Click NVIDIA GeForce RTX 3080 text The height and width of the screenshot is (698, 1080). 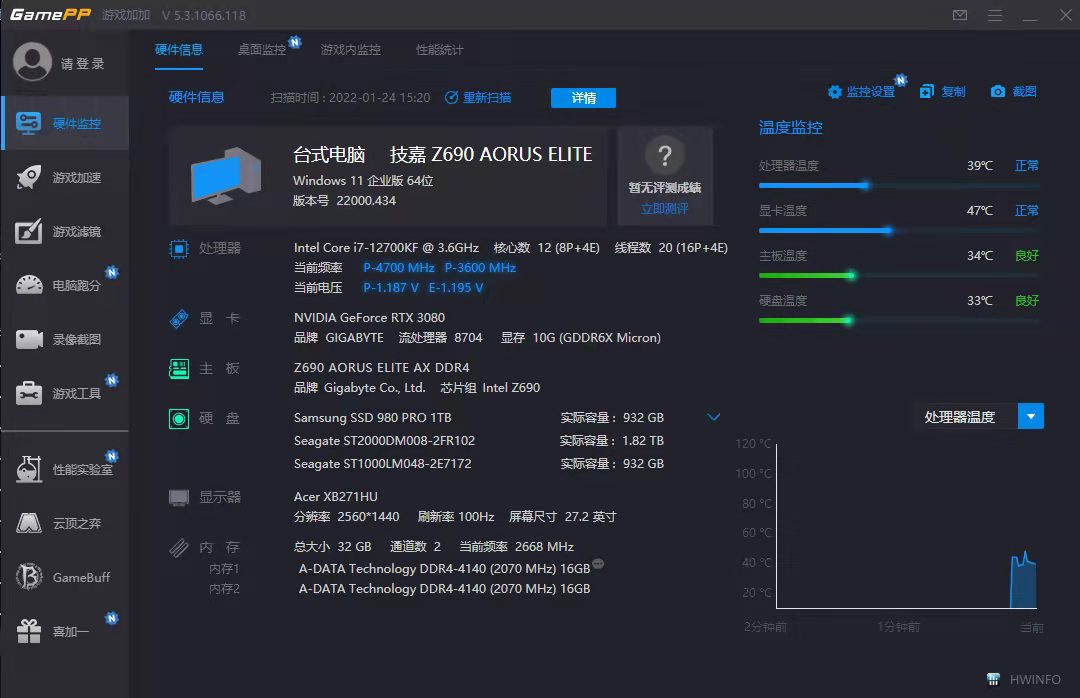pyautogui.click(x=369, y=318)
